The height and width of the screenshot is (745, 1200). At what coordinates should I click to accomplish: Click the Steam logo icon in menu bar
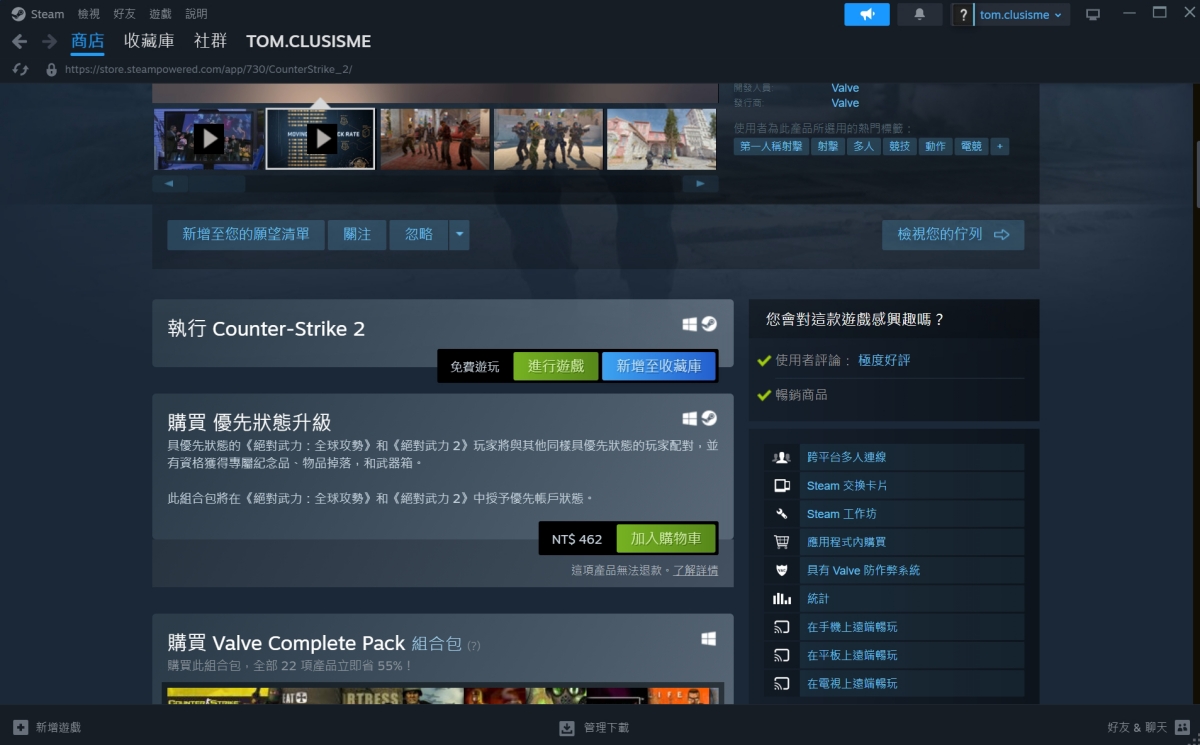coord(18,14)
